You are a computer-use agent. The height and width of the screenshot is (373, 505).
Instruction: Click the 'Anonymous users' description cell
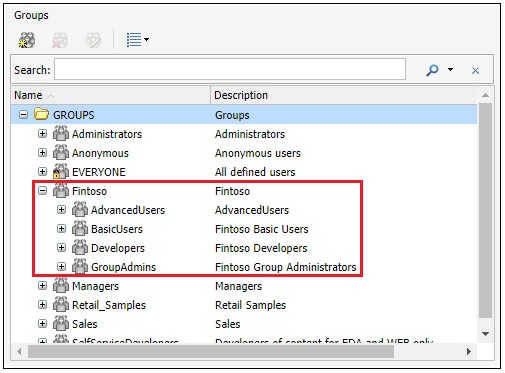tap(258, 153)
